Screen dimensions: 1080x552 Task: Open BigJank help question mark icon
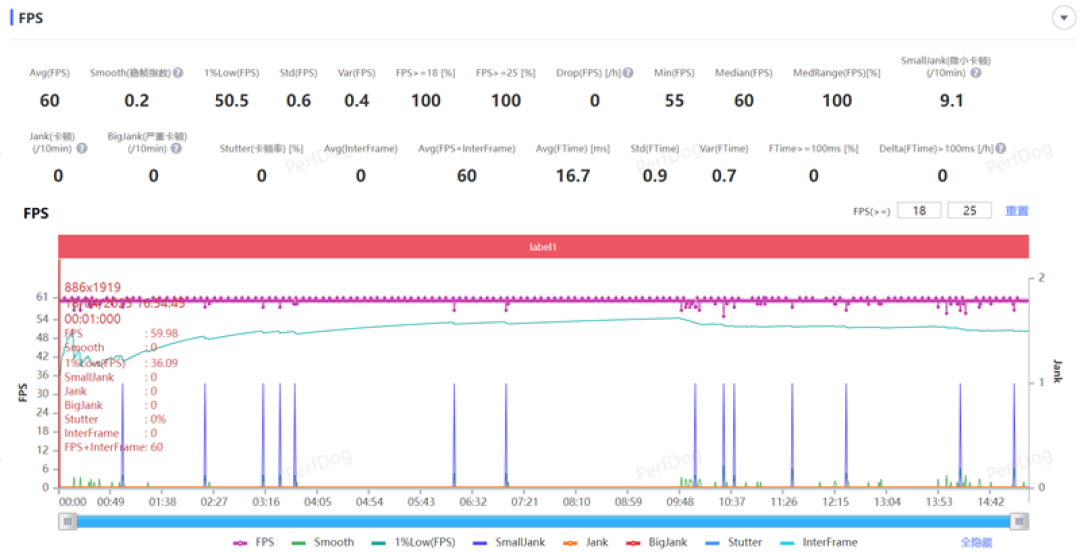[176, 148]
